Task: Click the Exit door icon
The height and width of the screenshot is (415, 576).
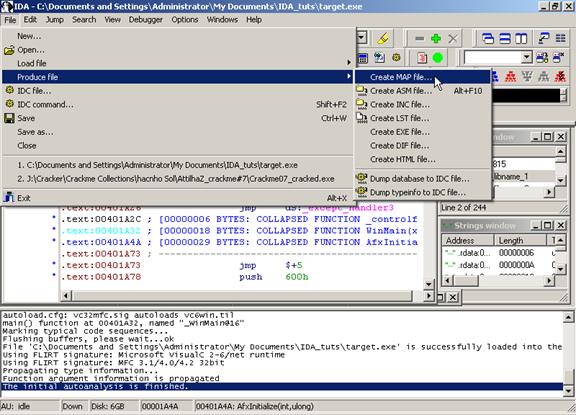Action: click(x=9, y=198)
